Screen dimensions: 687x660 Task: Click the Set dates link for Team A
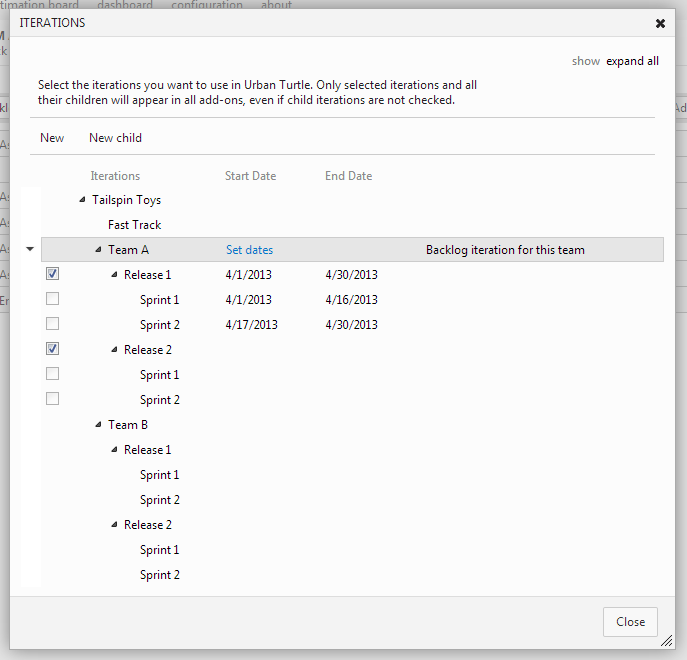[249, 250]
